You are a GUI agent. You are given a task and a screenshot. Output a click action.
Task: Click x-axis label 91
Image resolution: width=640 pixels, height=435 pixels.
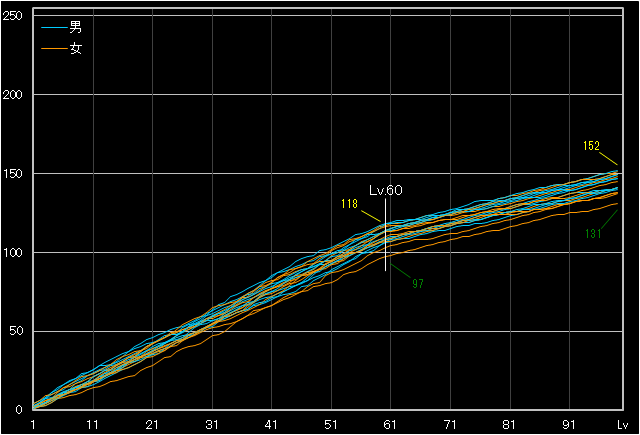click(569, 425)
